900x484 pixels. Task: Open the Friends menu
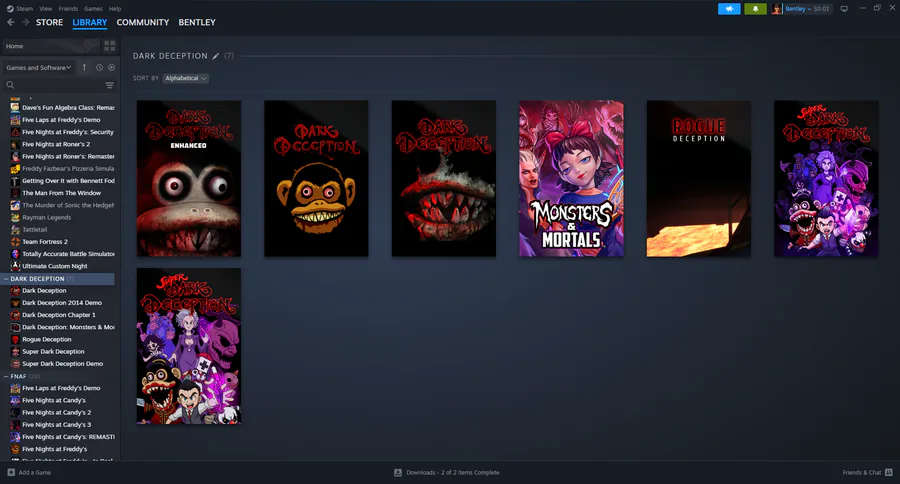68,9
